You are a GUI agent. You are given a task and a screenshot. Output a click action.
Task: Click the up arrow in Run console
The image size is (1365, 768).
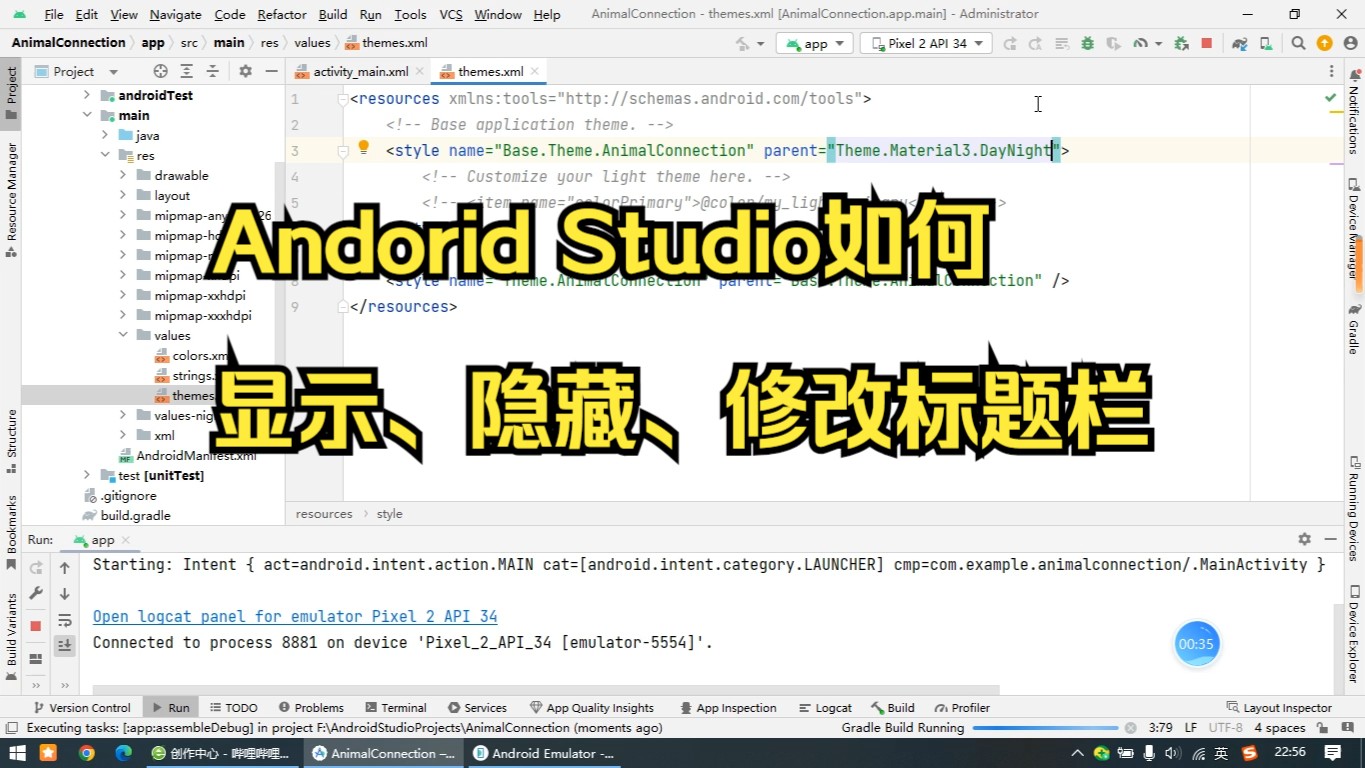coord(65,567)
